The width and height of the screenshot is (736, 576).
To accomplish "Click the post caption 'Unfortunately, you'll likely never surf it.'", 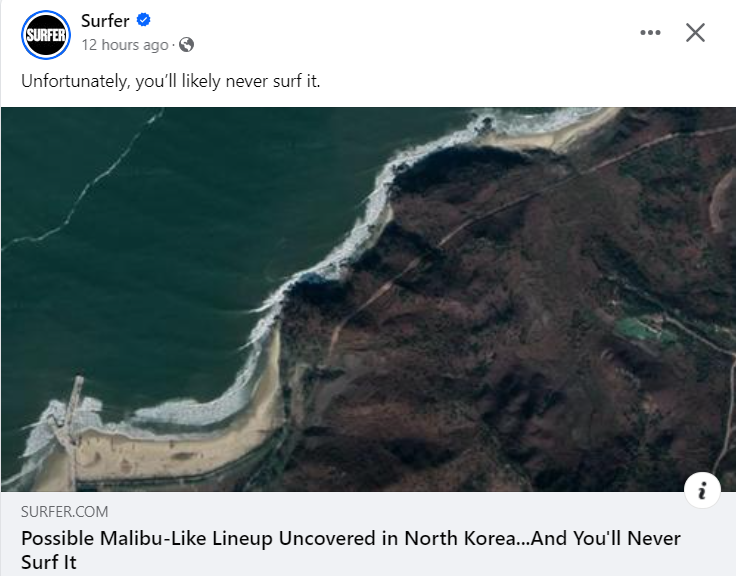I will click(x=170, y=81).
